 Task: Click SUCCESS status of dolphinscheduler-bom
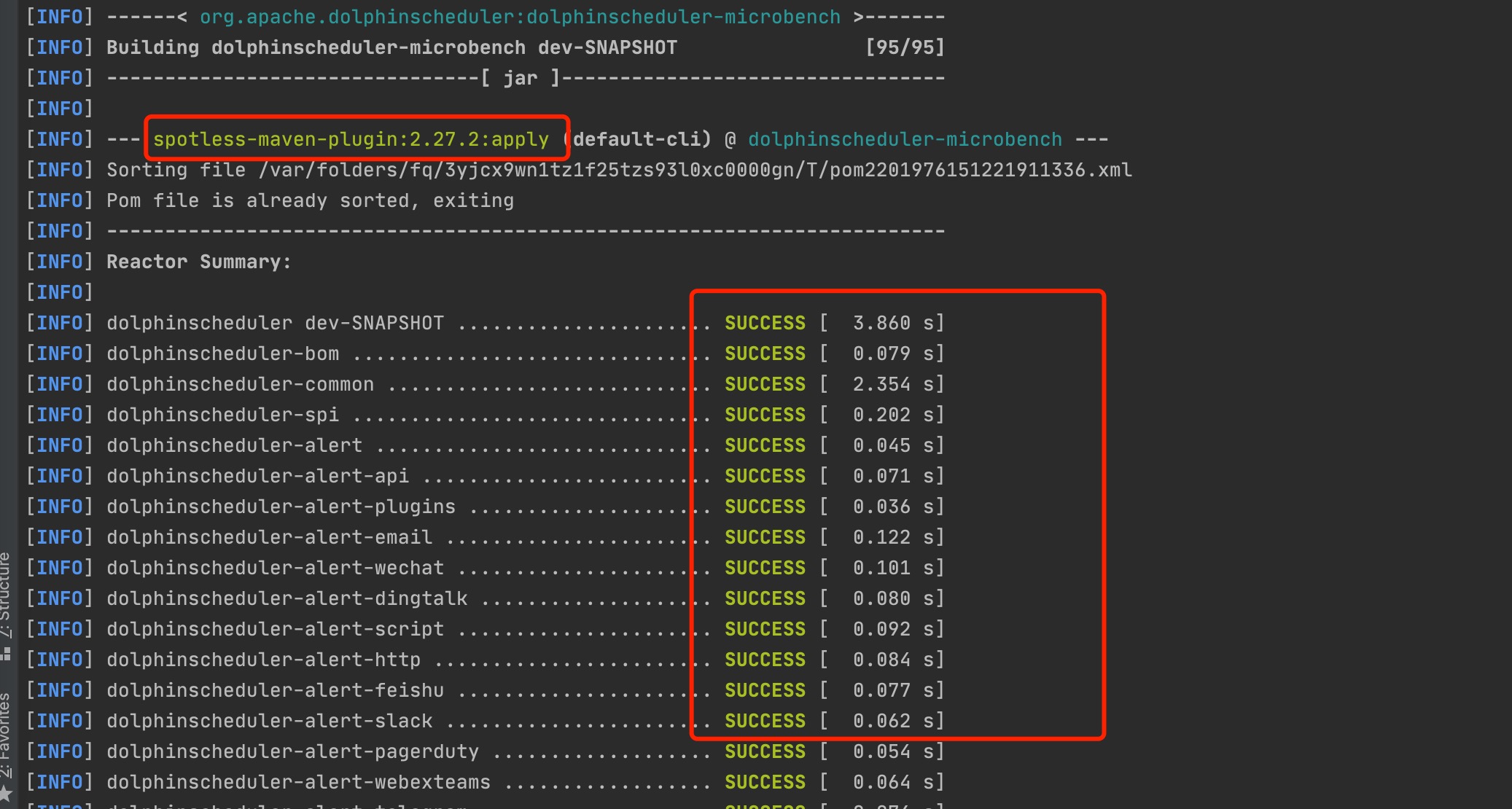(x=765, y=353)
